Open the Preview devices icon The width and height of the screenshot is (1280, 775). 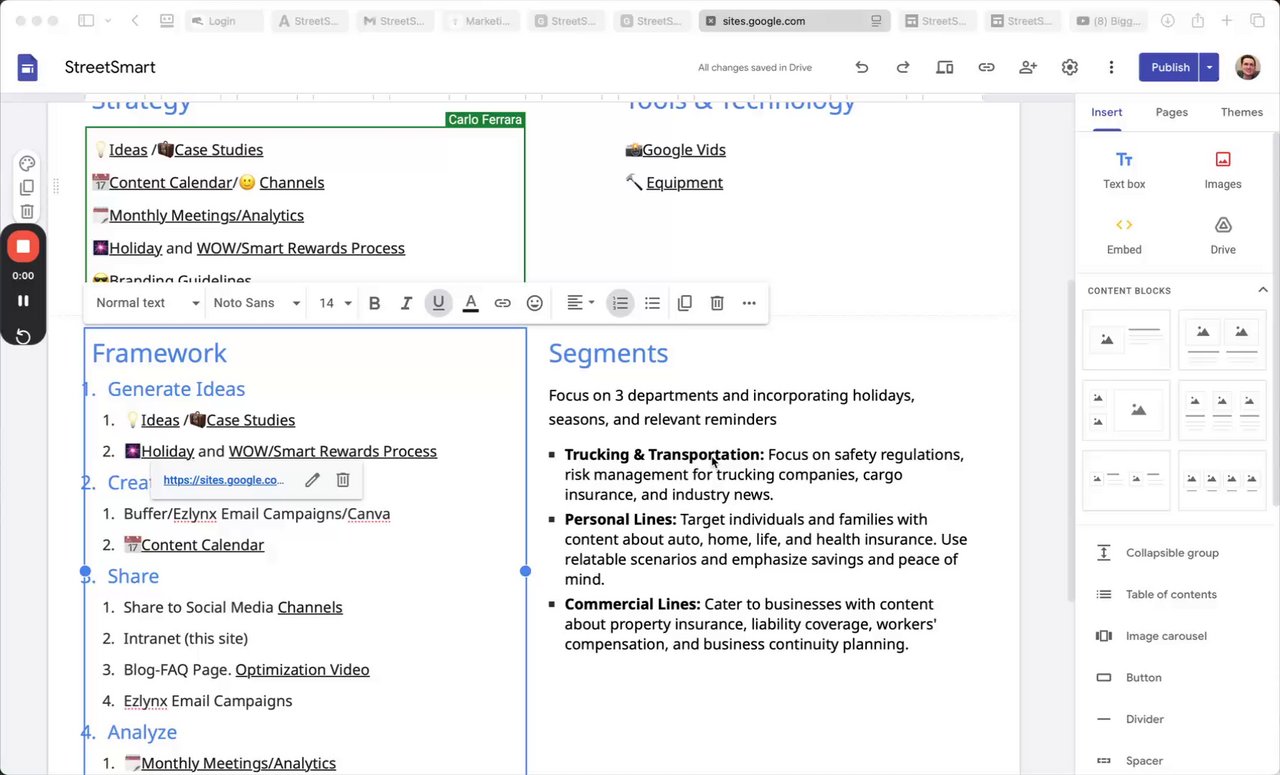(x=945, y=67)
